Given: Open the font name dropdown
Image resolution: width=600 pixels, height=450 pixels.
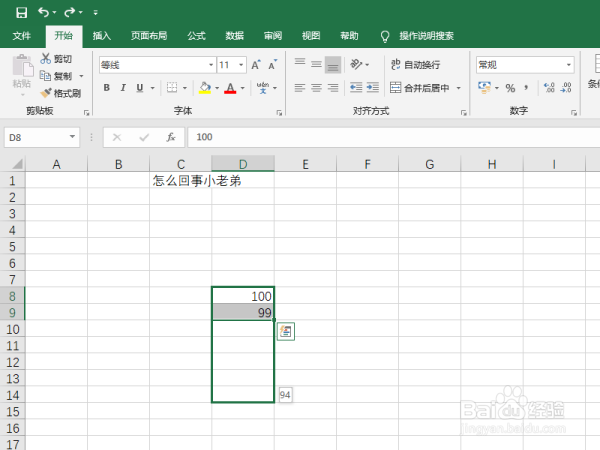Looking at the screenshot, I should (x=211, y=65).
